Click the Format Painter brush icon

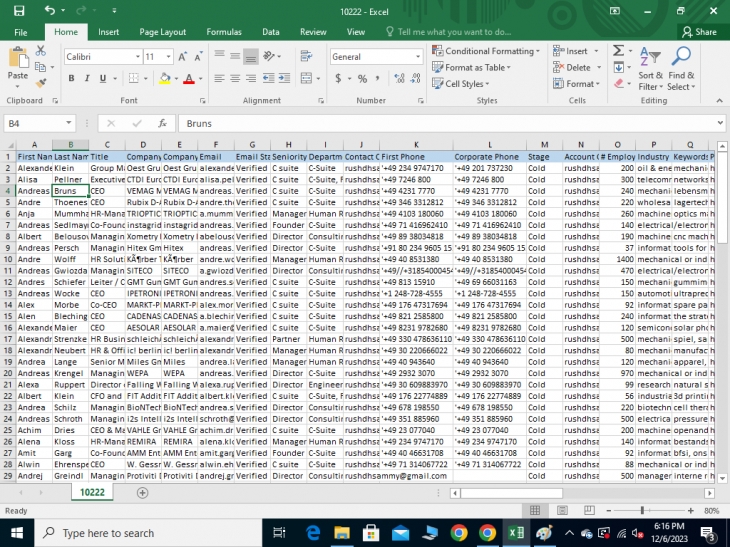click(x=41, y=83)
